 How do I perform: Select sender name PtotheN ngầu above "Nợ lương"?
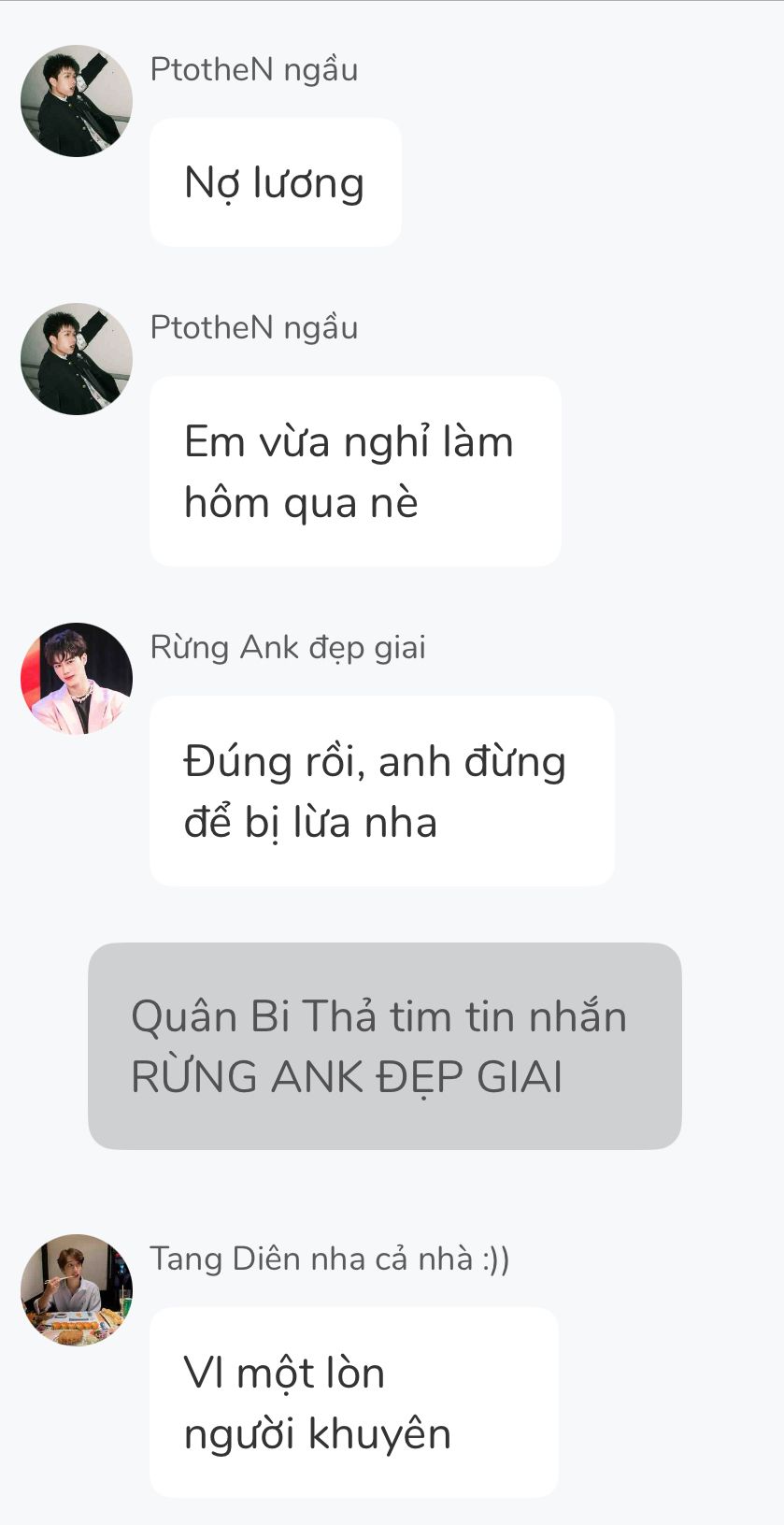(x=254, y=70)
